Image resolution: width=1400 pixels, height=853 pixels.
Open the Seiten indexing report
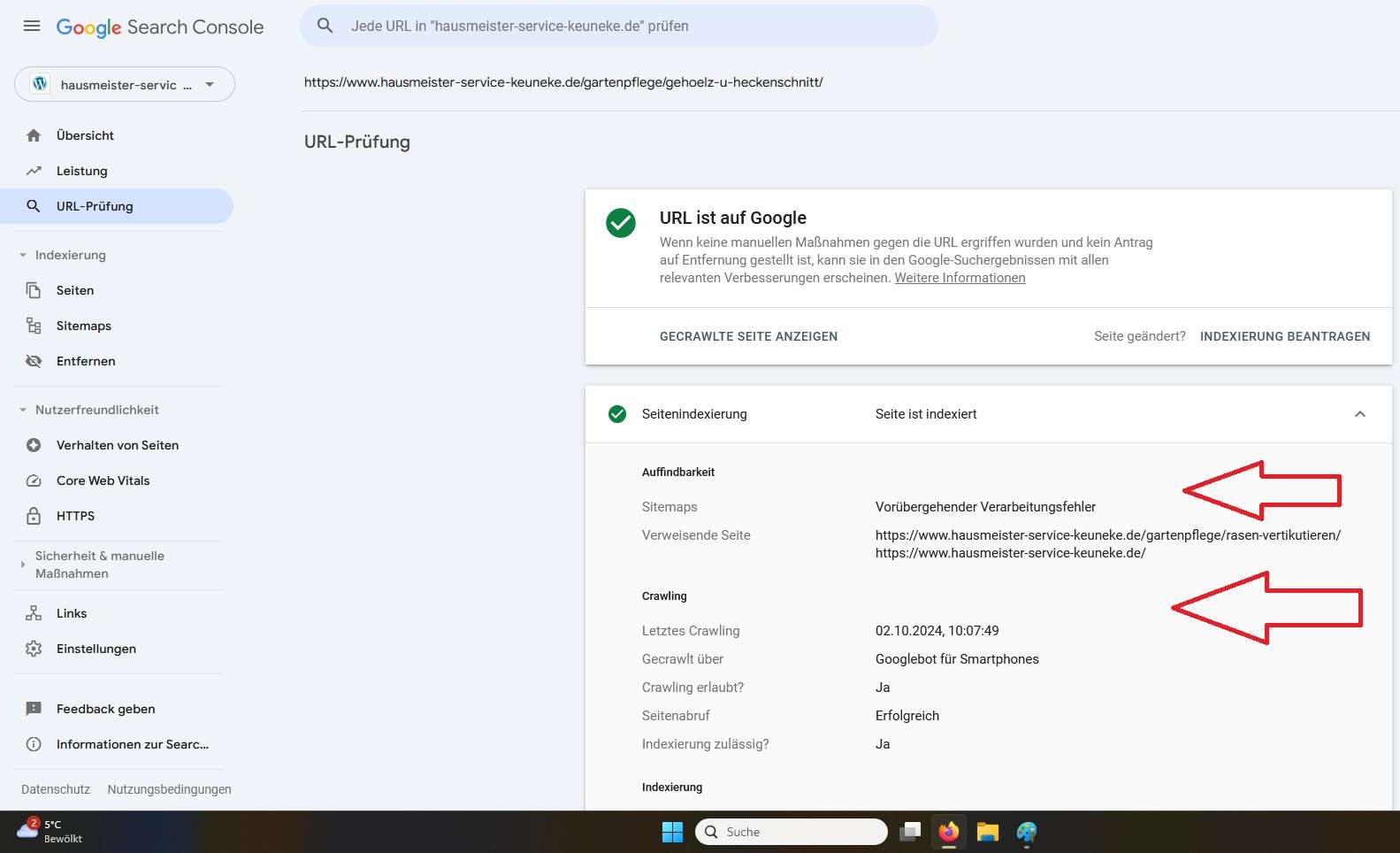coord(75,290)
